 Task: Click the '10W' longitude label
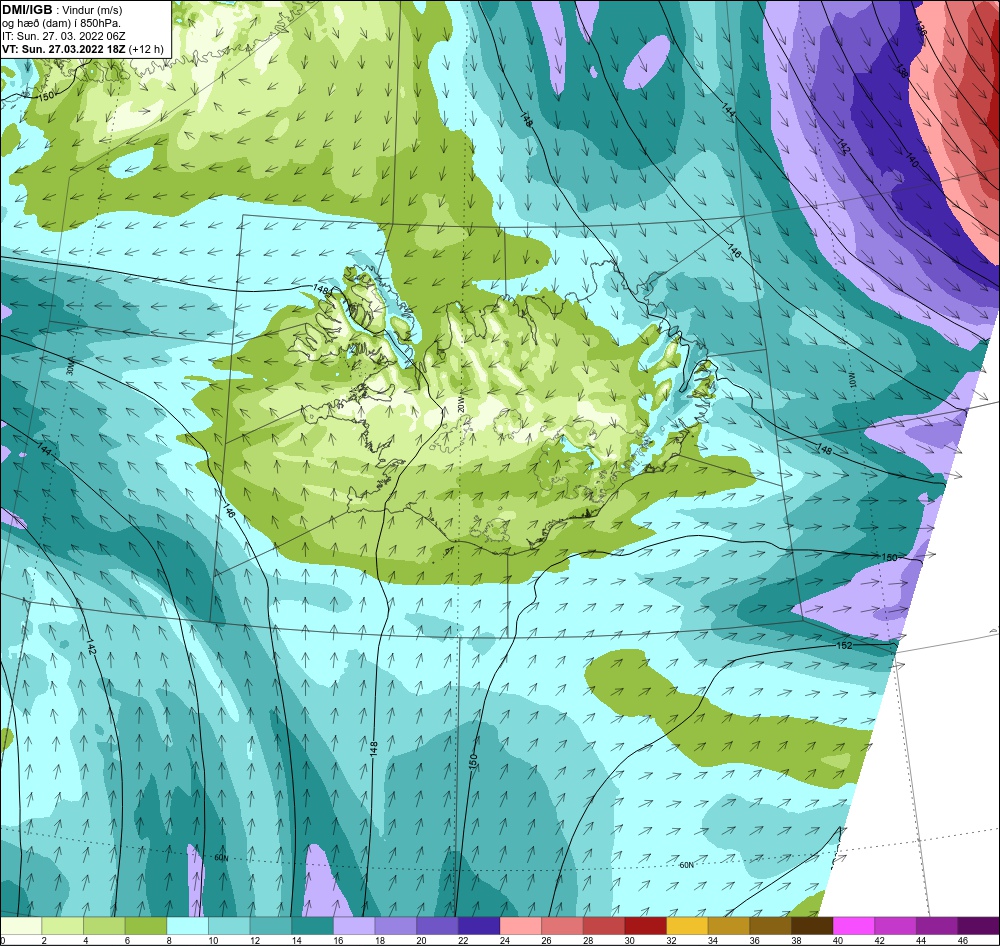[x=851, y=380]
